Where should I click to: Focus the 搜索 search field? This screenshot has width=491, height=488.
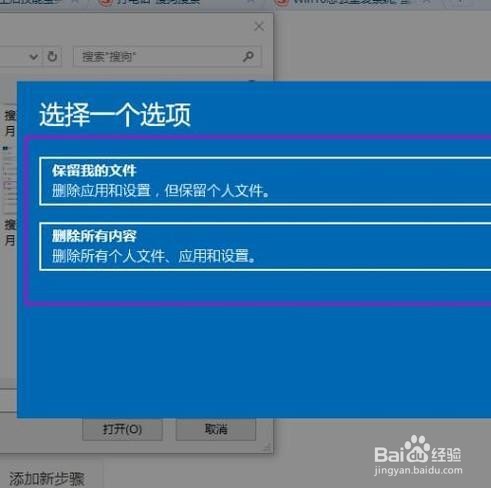(167, 57)
